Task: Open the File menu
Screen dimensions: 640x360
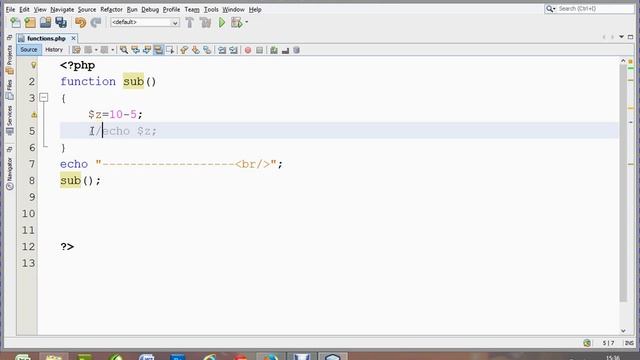Action: coord(10,9)
